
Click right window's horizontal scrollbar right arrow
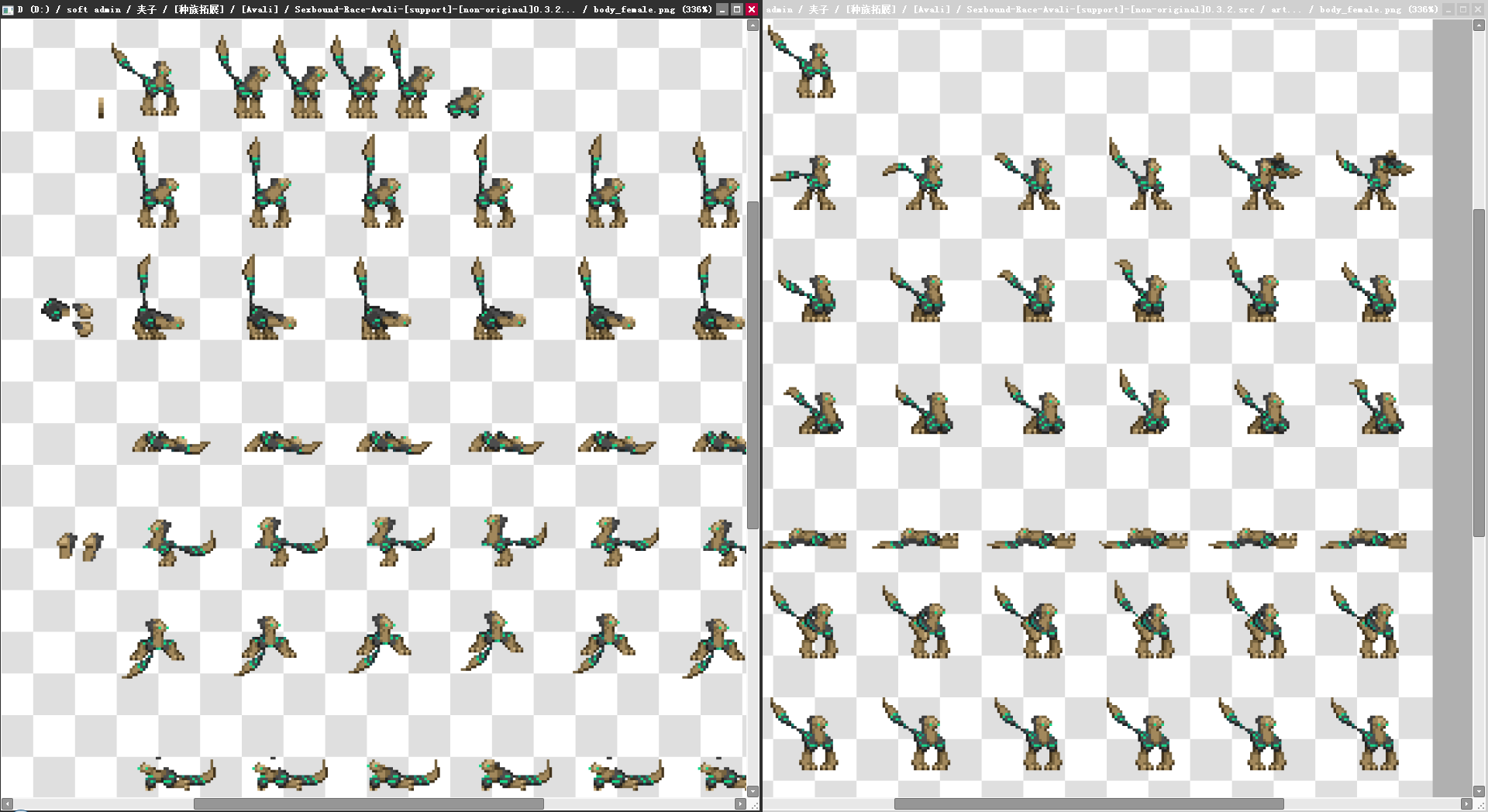coord(1466,803)
